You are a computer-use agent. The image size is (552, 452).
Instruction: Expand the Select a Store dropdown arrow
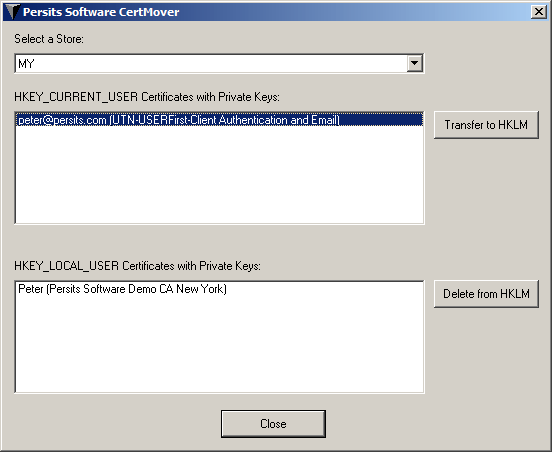[x=415, y=63]
